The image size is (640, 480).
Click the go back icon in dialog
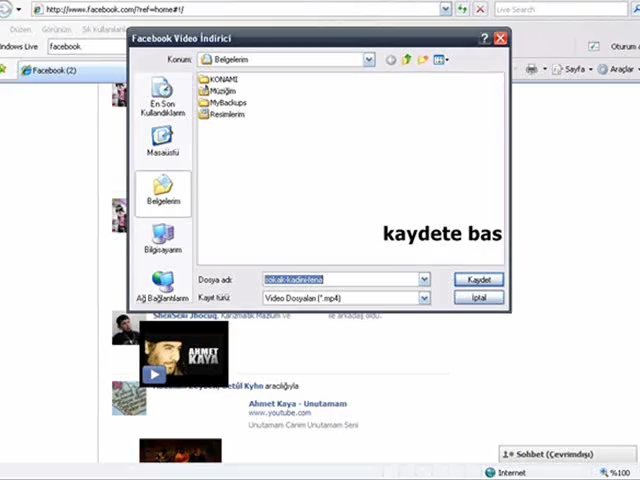click(x=391, y=60)
